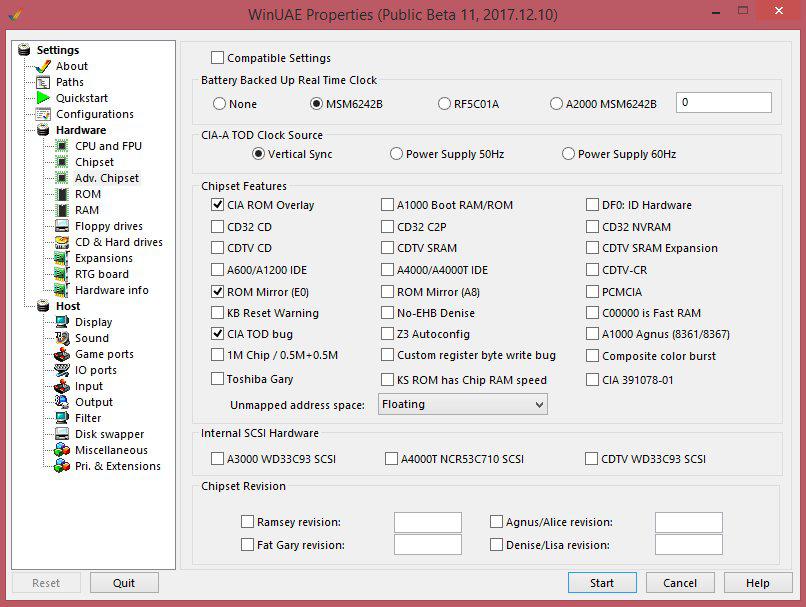Open the Hardware section in the tree
The height and width of the screenshot is (607, 806).
[x=81, y=130]
